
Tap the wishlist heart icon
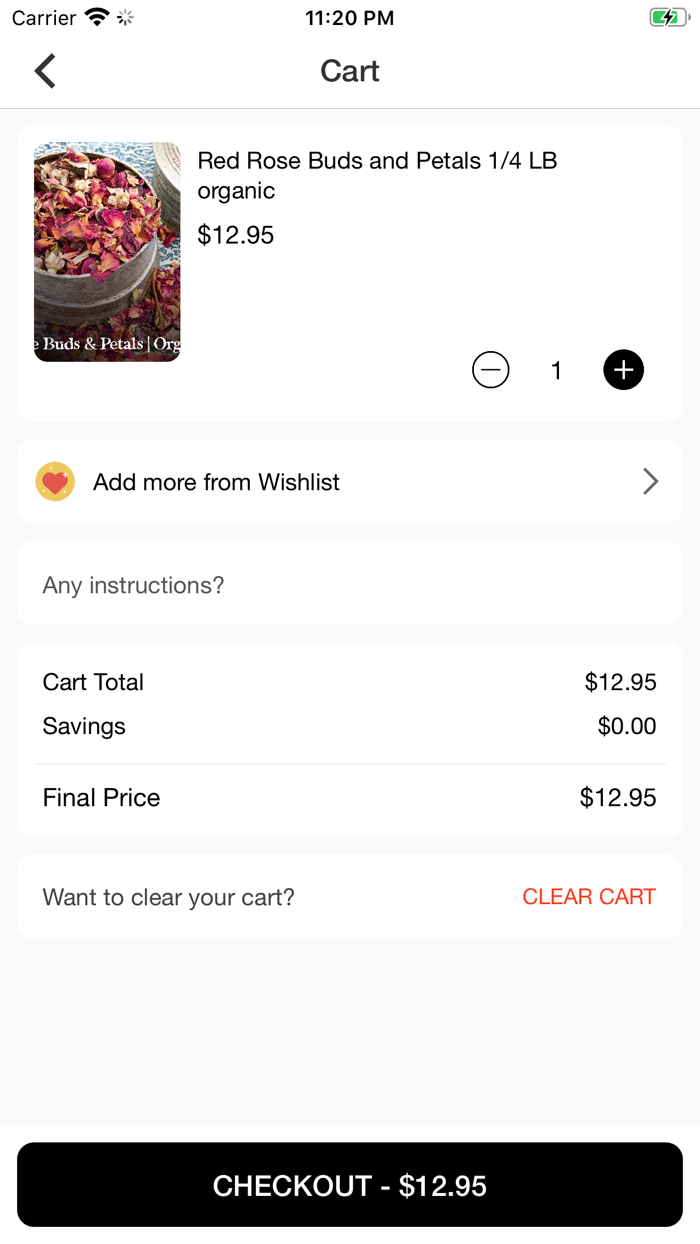click(55, 482)
